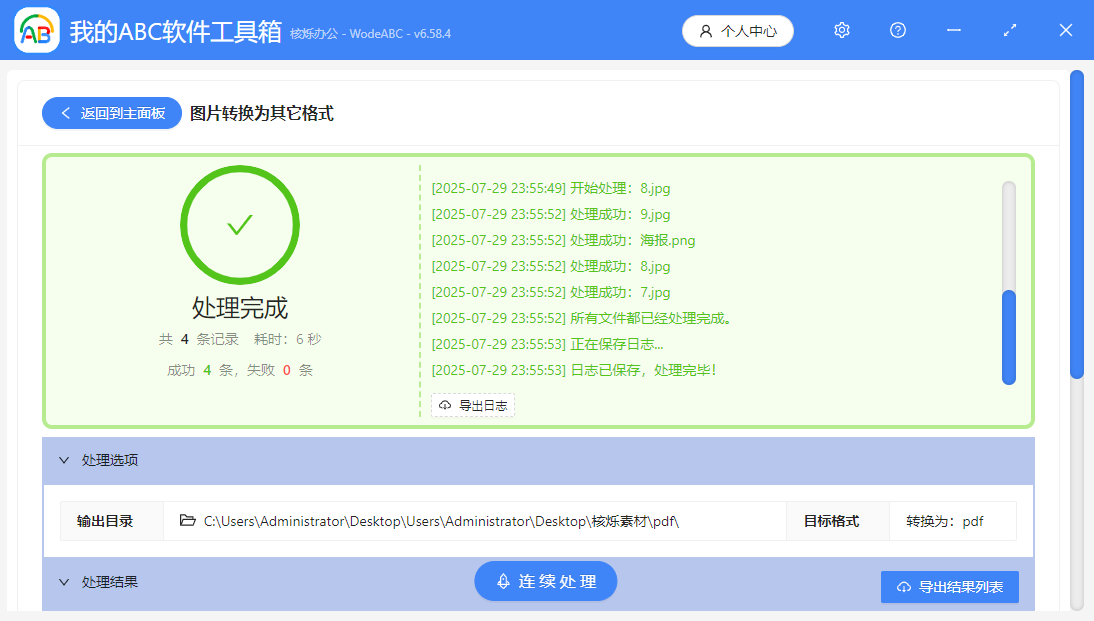Collapse the 处理选项 section
1094x621 pixels.
(62, 459)
